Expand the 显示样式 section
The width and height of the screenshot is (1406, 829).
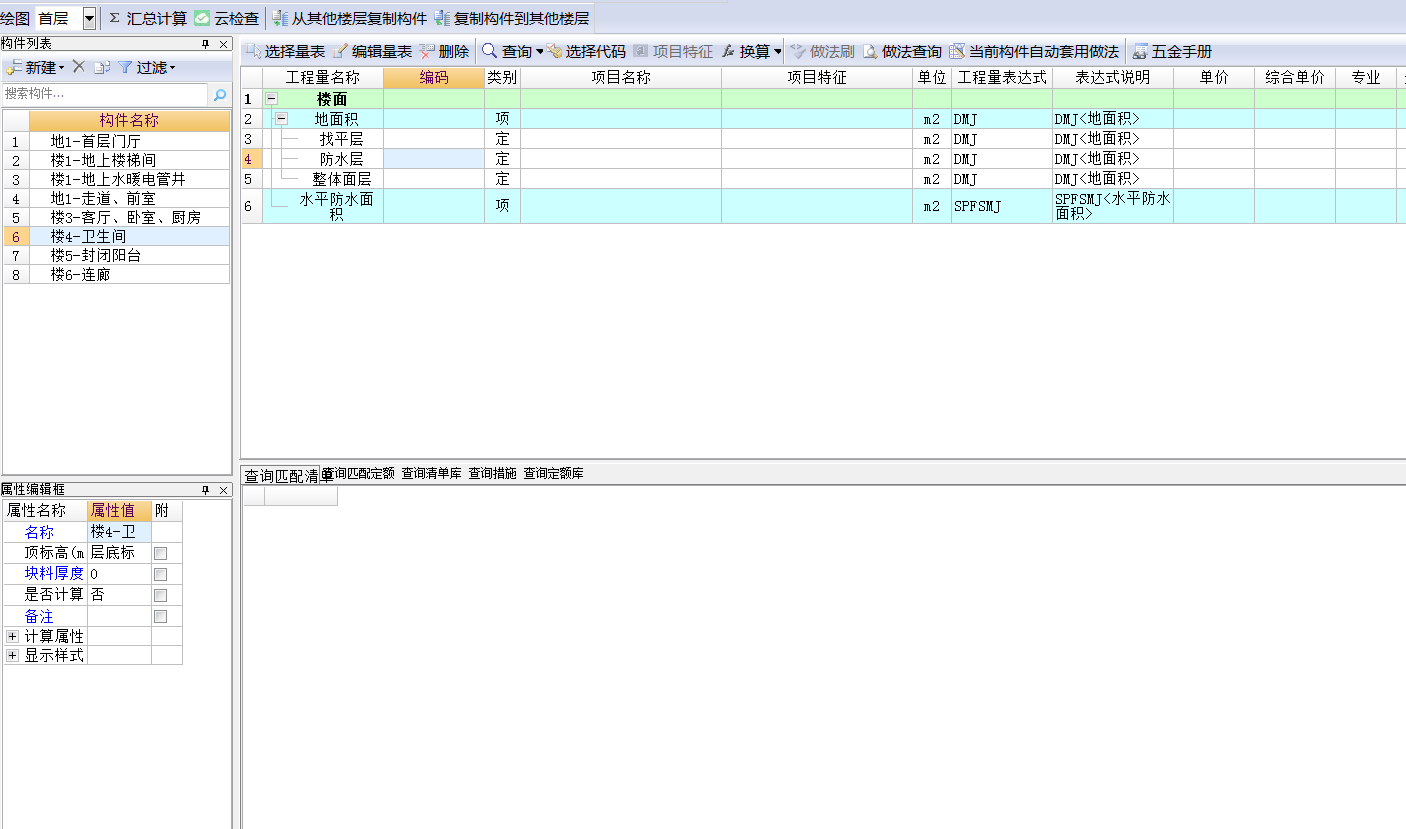[x=13, y=656]
